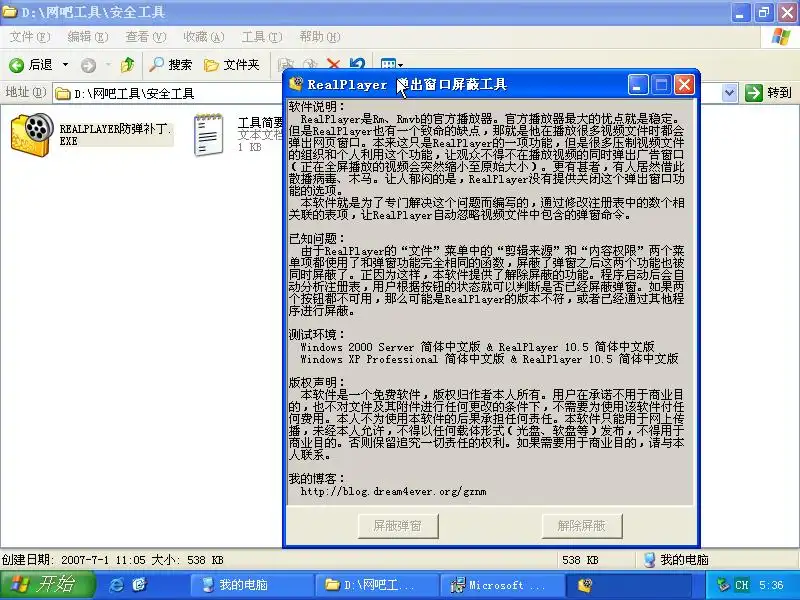Viewport: 800px width, 600px height.
Task: Click the RealPlayer dialog title bar icon
Action: coord(296,84)
